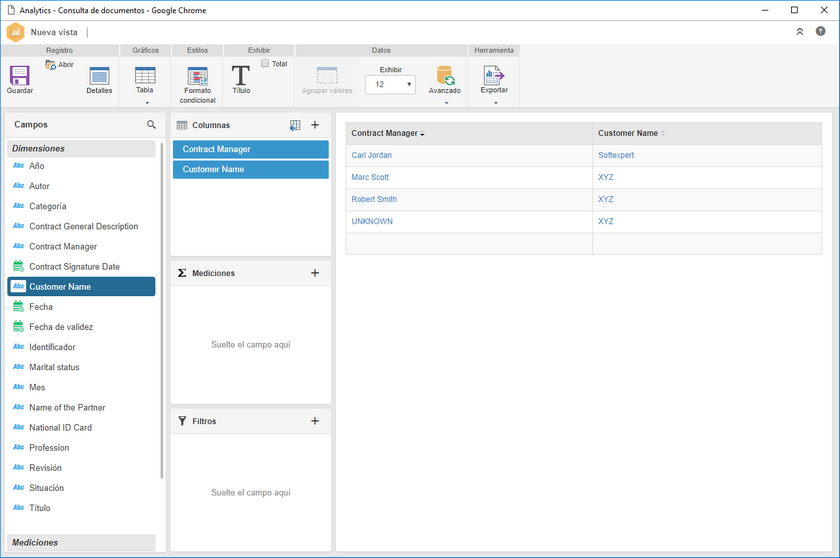This screenshot has width=840, height=558.
Task: Open the Robert Smith link
Action: click(374, 199)
